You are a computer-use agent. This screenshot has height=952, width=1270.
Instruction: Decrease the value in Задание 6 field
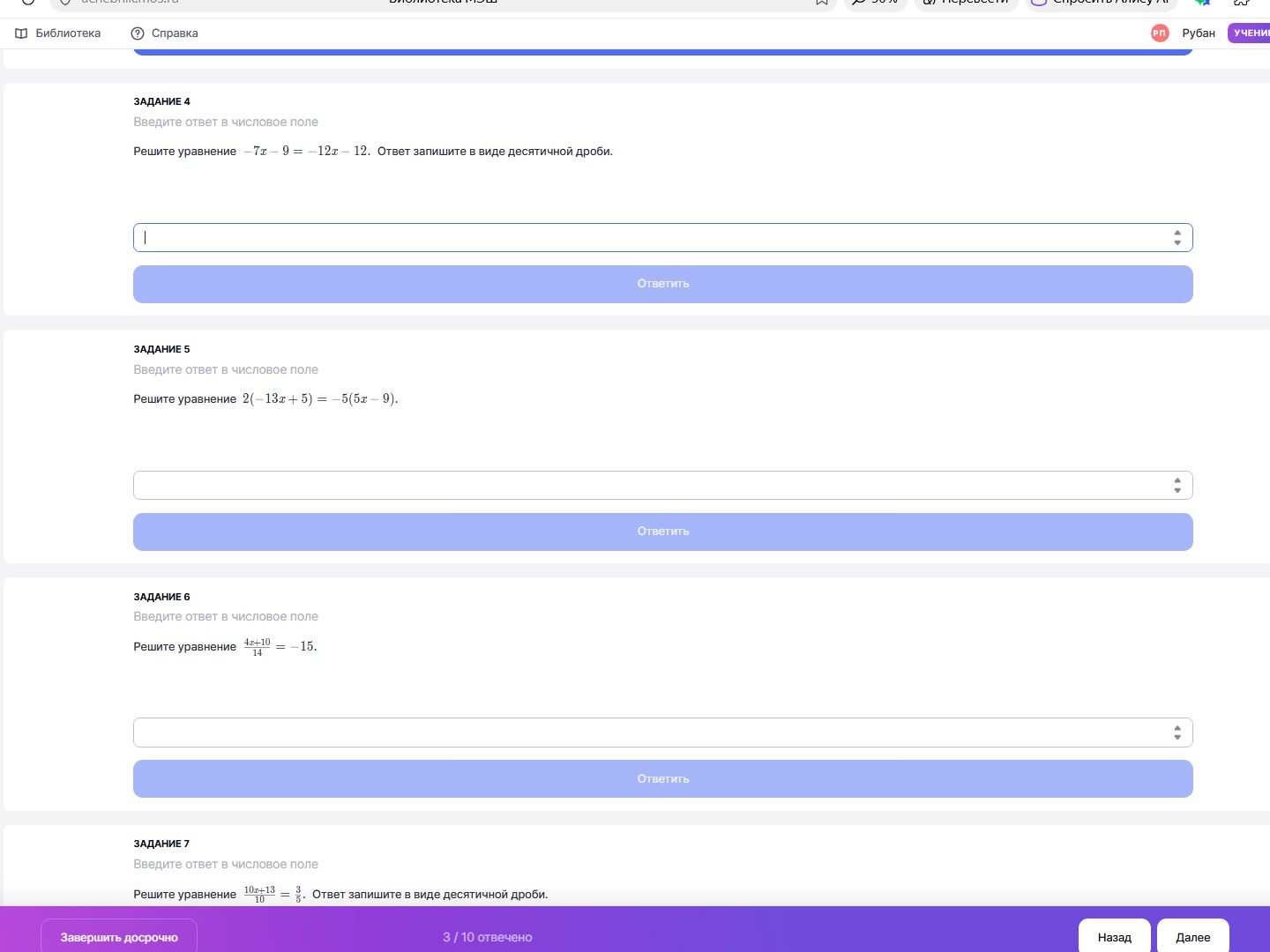(1177, 738)
